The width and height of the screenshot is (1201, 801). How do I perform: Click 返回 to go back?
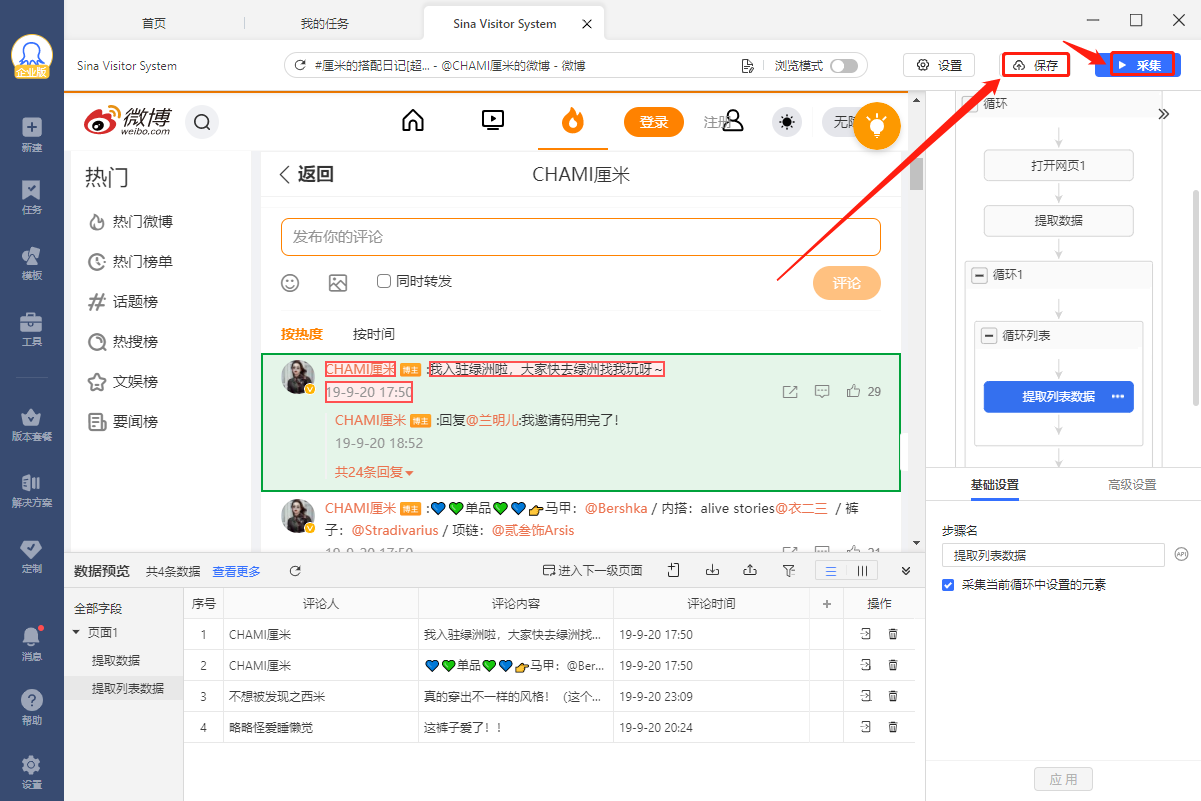[306, 174]
